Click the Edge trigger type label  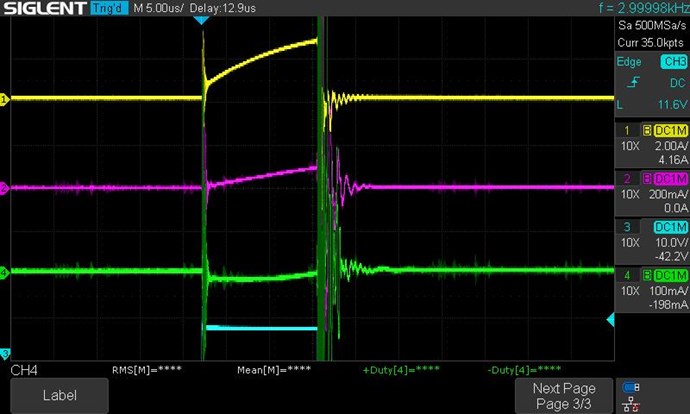629,62
